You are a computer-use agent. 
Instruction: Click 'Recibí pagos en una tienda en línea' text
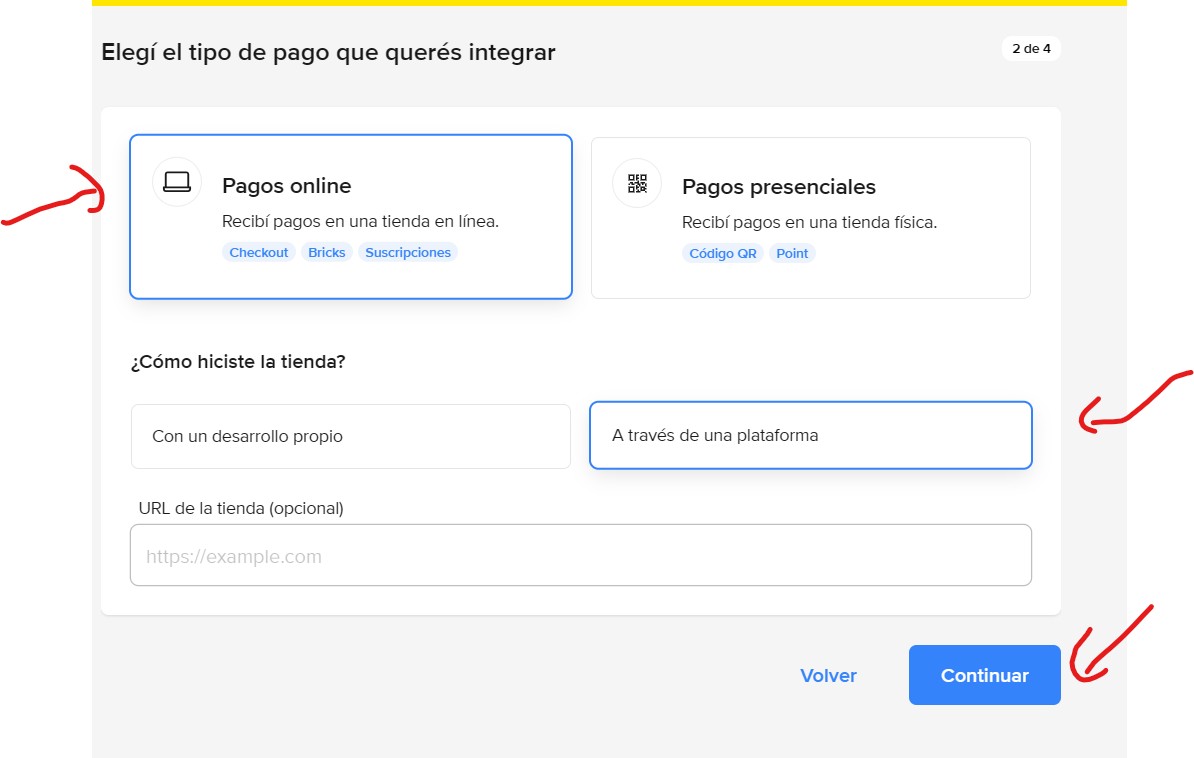tap(360, 222)
